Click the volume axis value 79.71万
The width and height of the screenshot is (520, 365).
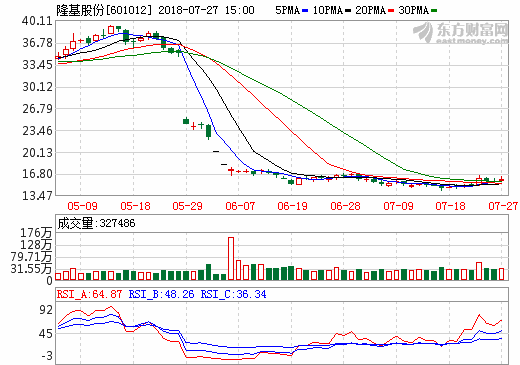pos(32,257)
